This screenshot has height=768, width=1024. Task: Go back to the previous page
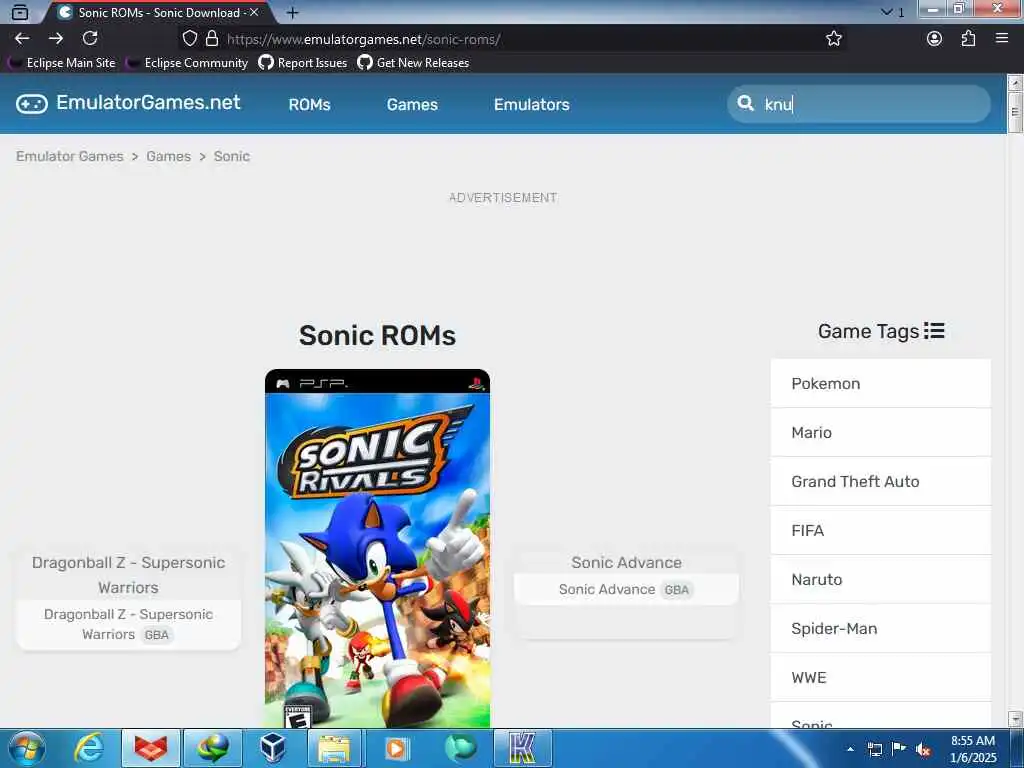(x=22, y=39)
